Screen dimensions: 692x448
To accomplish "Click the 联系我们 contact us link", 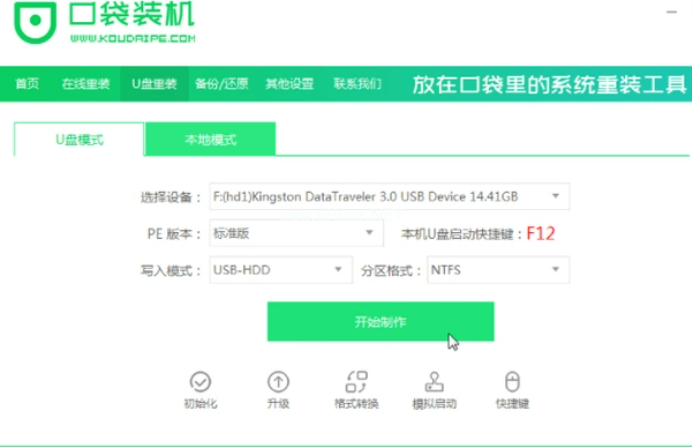I will point(357,84).
